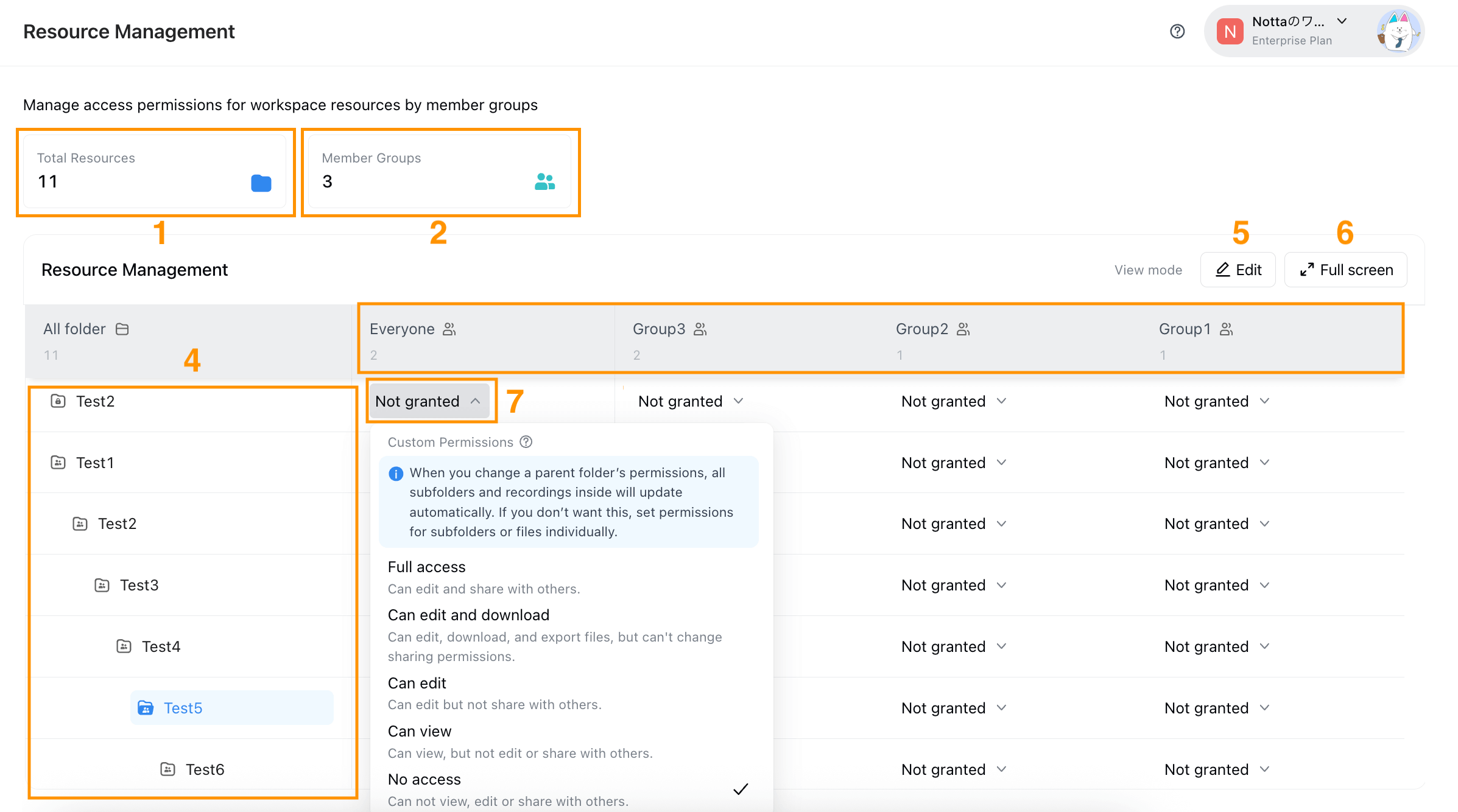Collapse the Not granted dropdown under Everyone
Viewport: 1458px width, 812px height.
[429, 401]
